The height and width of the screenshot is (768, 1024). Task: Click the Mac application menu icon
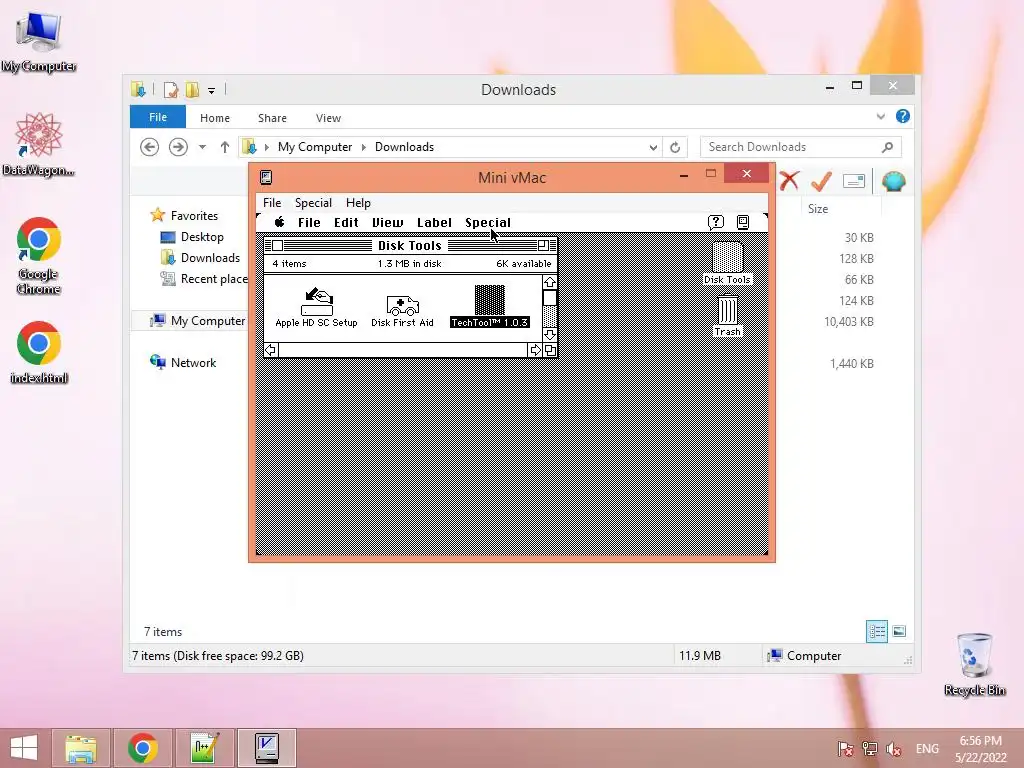pyautogui.click(x=743, y=222)
